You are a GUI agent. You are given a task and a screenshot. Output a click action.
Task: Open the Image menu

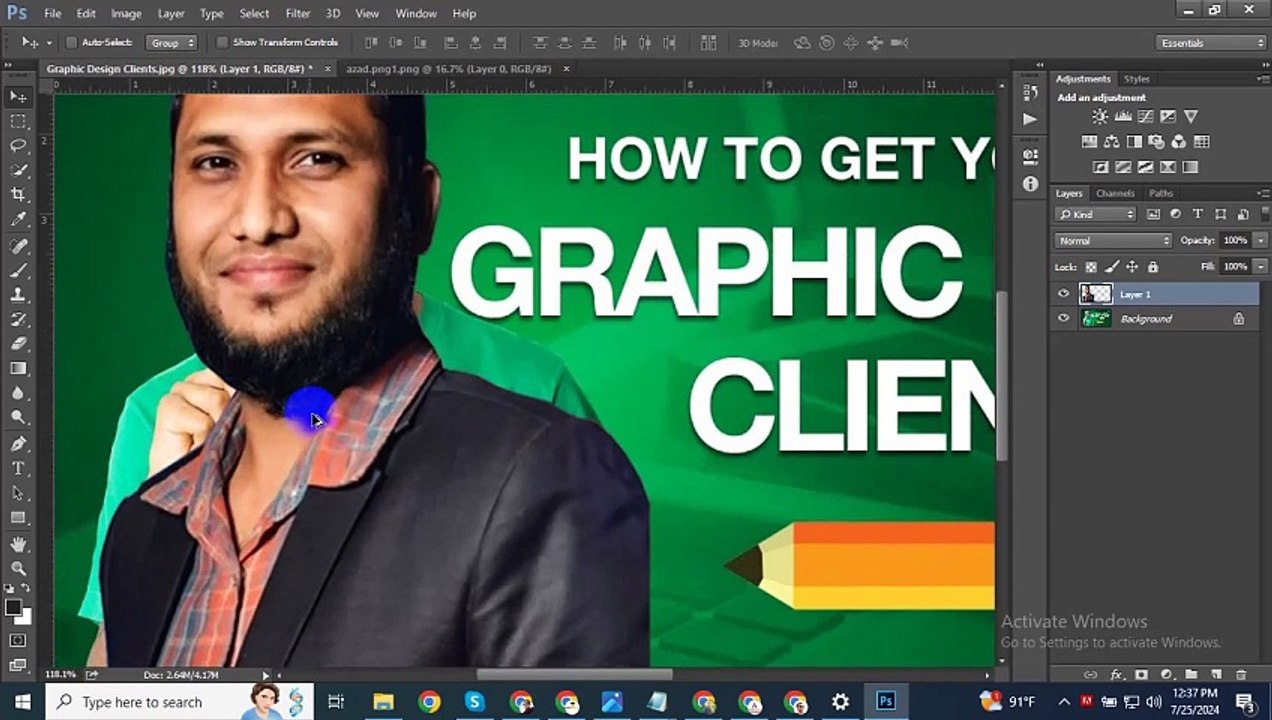126,14
